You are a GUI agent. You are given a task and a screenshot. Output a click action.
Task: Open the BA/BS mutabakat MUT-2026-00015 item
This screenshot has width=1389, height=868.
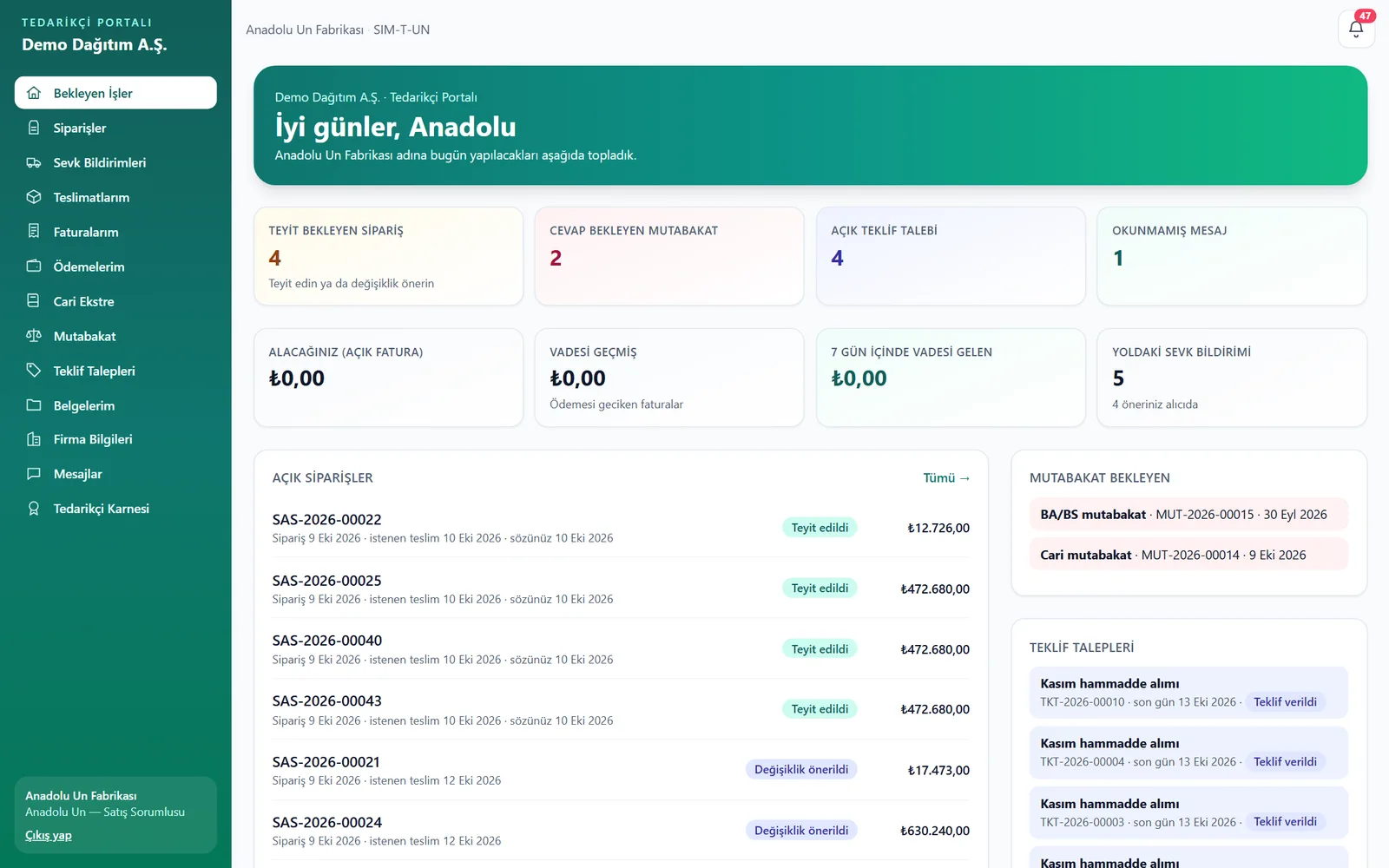[x=1188, y=515]
